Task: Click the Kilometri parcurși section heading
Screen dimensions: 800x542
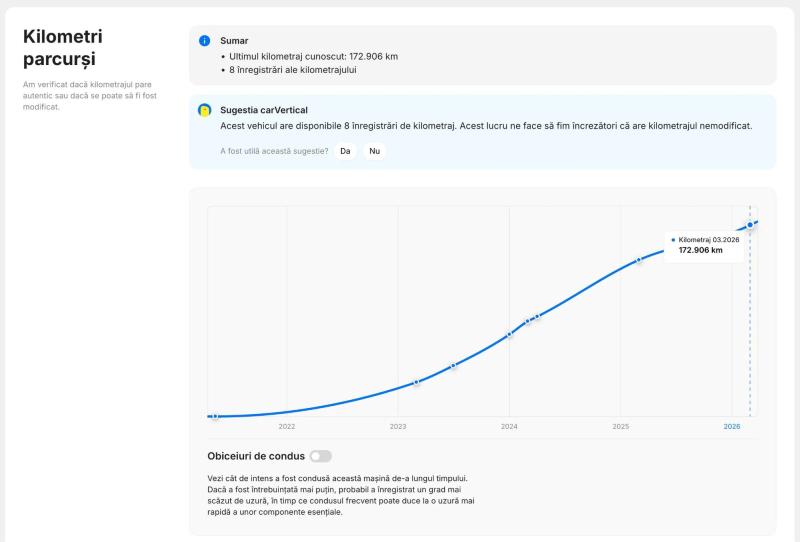Action: (63, 47)
